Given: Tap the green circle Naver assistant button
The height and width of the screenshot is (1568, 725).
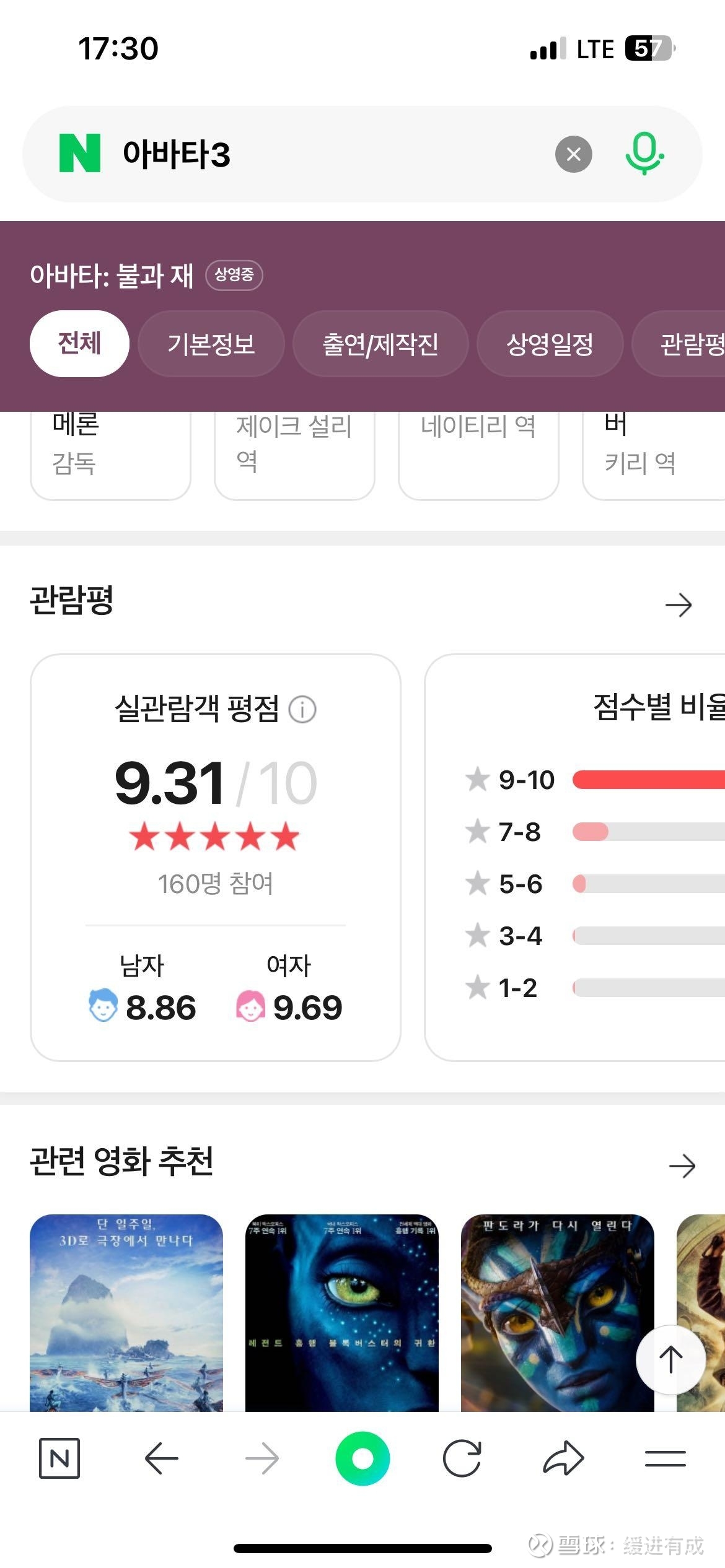Looking at the screenshot, I should (x=362, y=1458).
